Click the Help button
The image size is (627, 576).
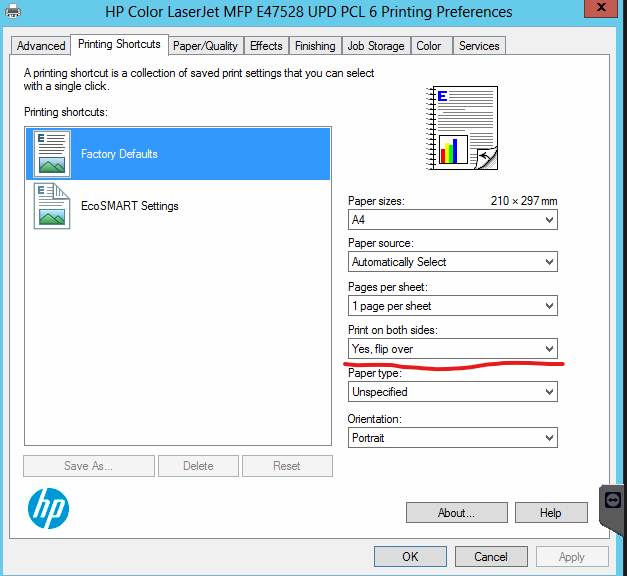pos(551,513)
